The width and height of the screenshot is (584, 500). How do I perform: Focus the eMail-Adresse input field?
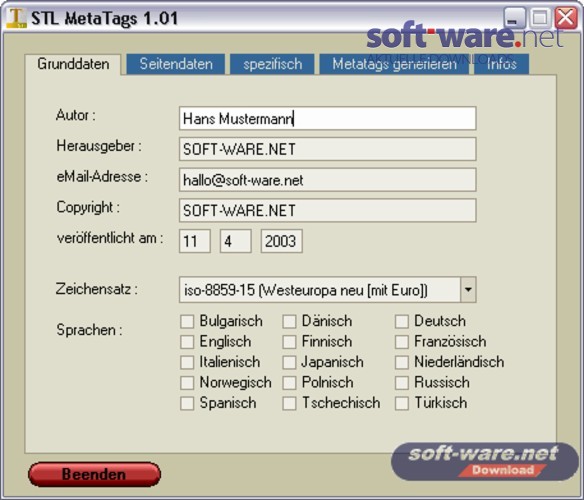327,180
